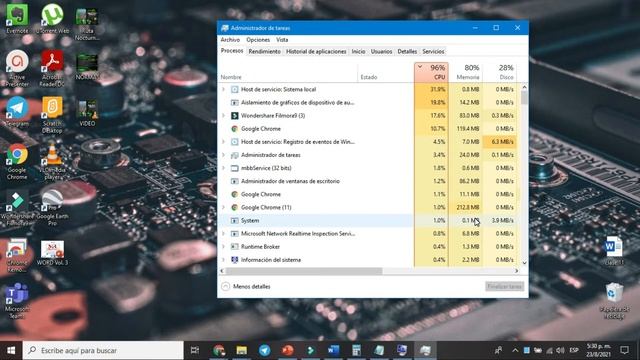Open Chrome from the taskbar
Image resolution: width=640 pixels, height=360 pixels.
(x=219, y=350)
